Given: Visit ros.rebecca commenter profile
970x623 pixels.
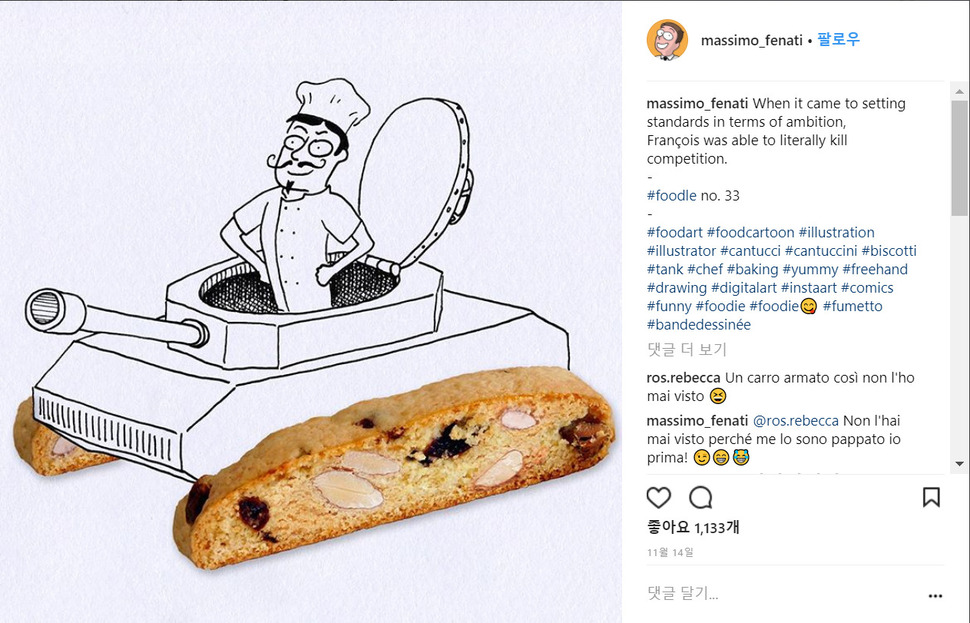Looking at the screenshot, I should 683,377.
